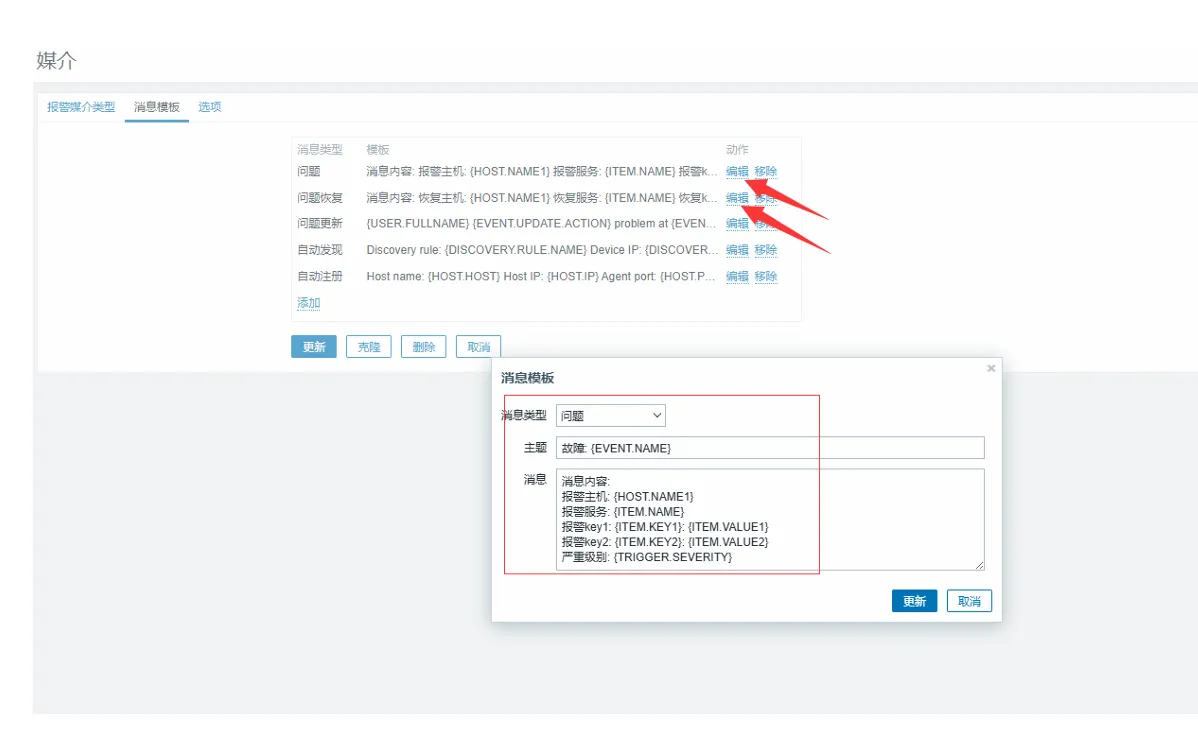1198x751 pixels.
Task: Click the textarea resize handle corner
Action: 979,565
